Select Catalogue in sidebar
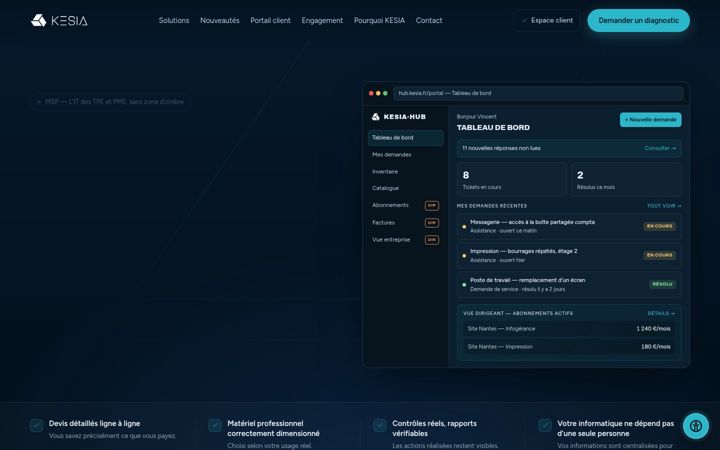The width and height of the screenshot is (720, 450). pos(385,188)
